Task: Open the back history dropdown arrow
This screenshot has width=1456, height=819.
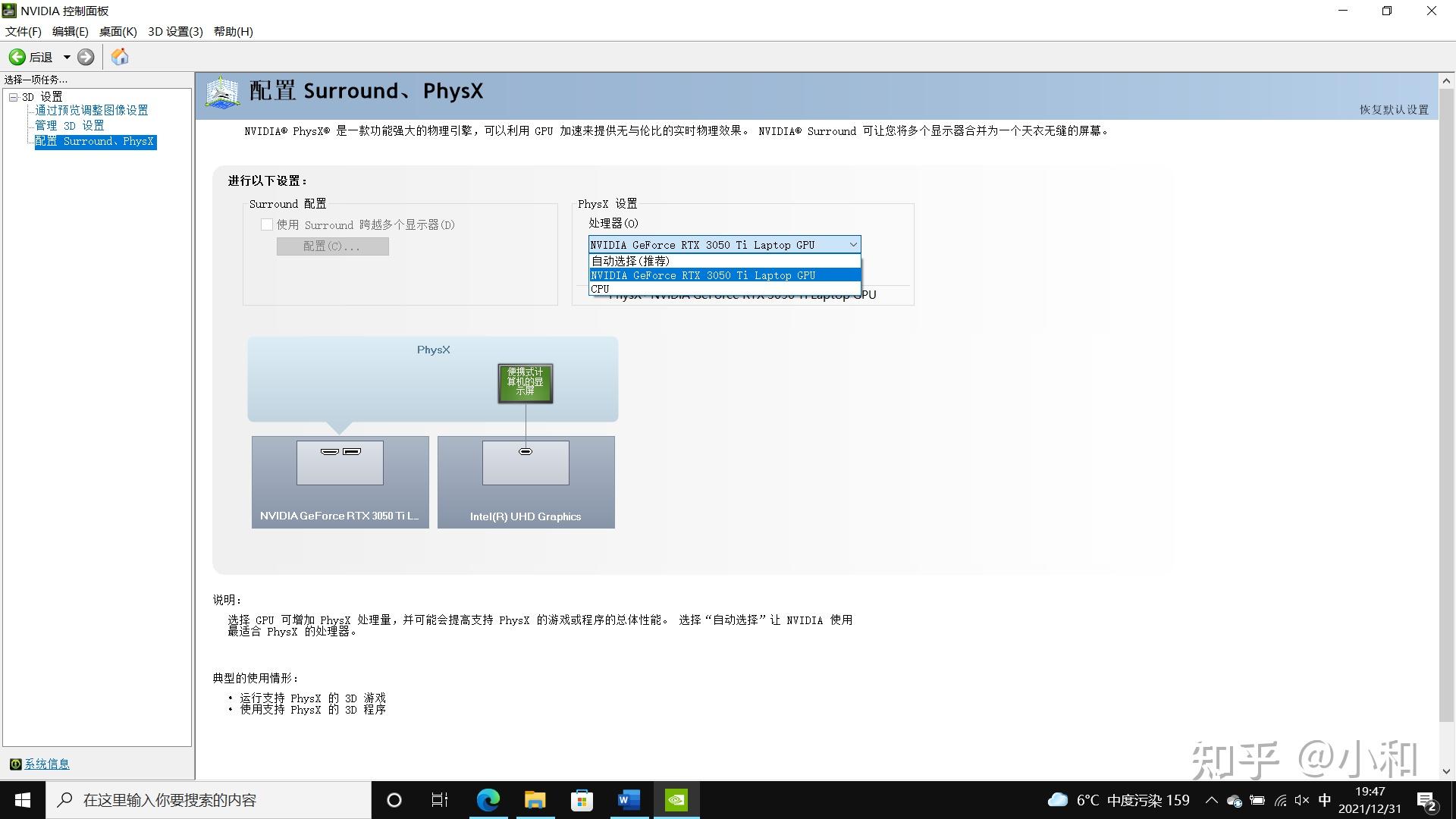Action: coord(67,57)
